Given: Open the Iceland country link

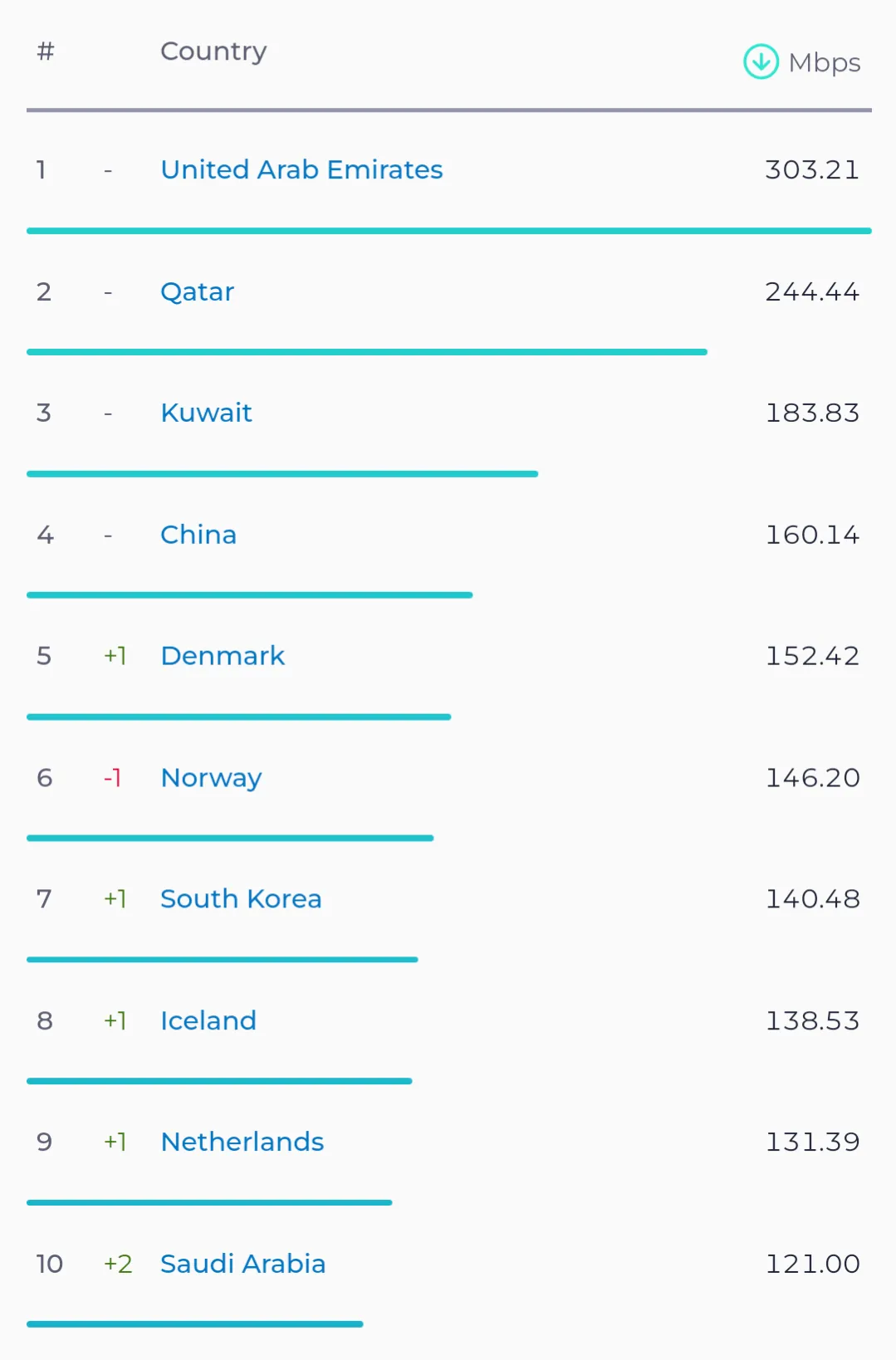Looking at the screenshot, I should tap(208, 1020).
